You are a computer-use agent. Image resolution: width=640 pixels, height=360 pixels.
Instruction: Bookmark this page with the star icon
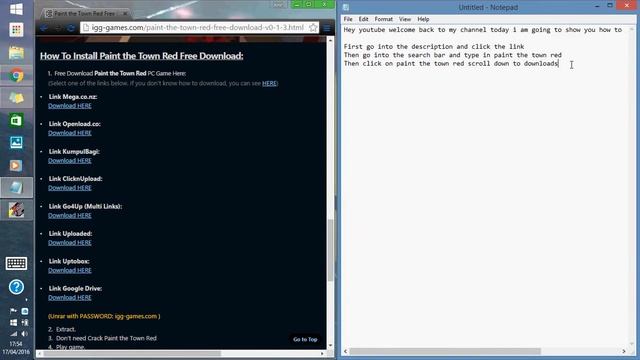[x=313, y=28]
